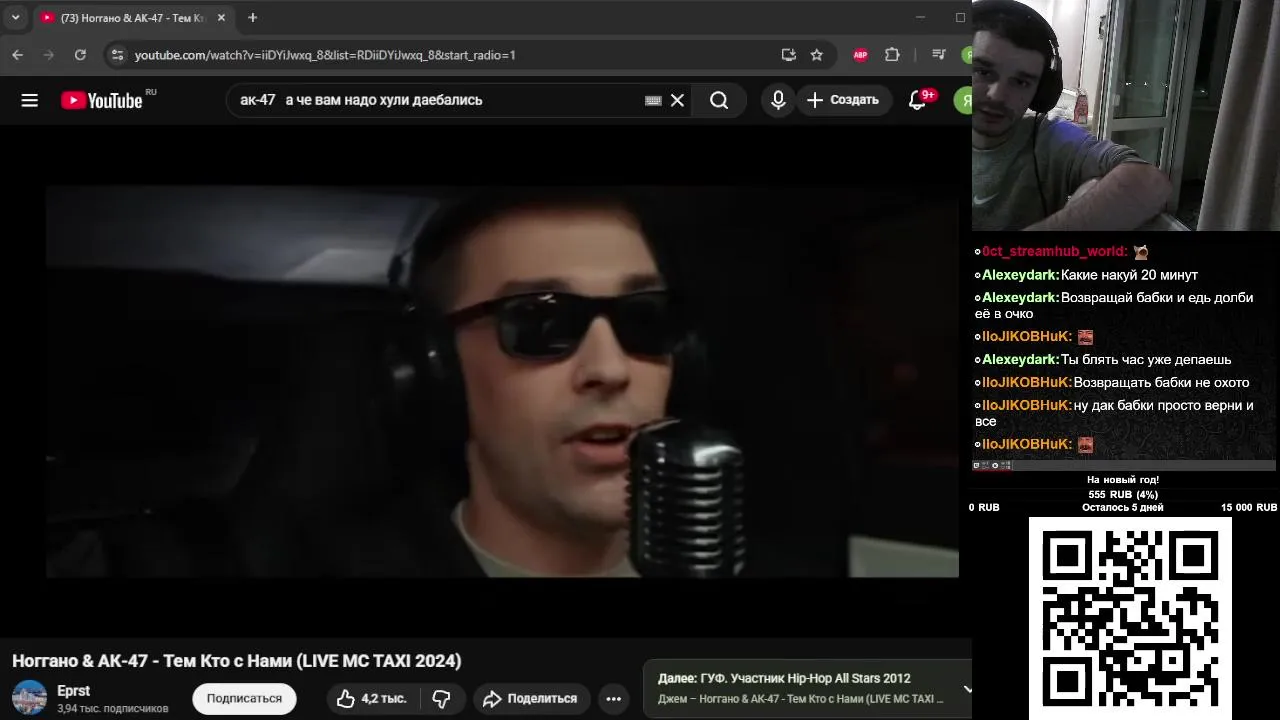View site information icon in address bar
The height and width of the screenshot is (720, 1280).
pyautogui.click(x=117, y=55)
